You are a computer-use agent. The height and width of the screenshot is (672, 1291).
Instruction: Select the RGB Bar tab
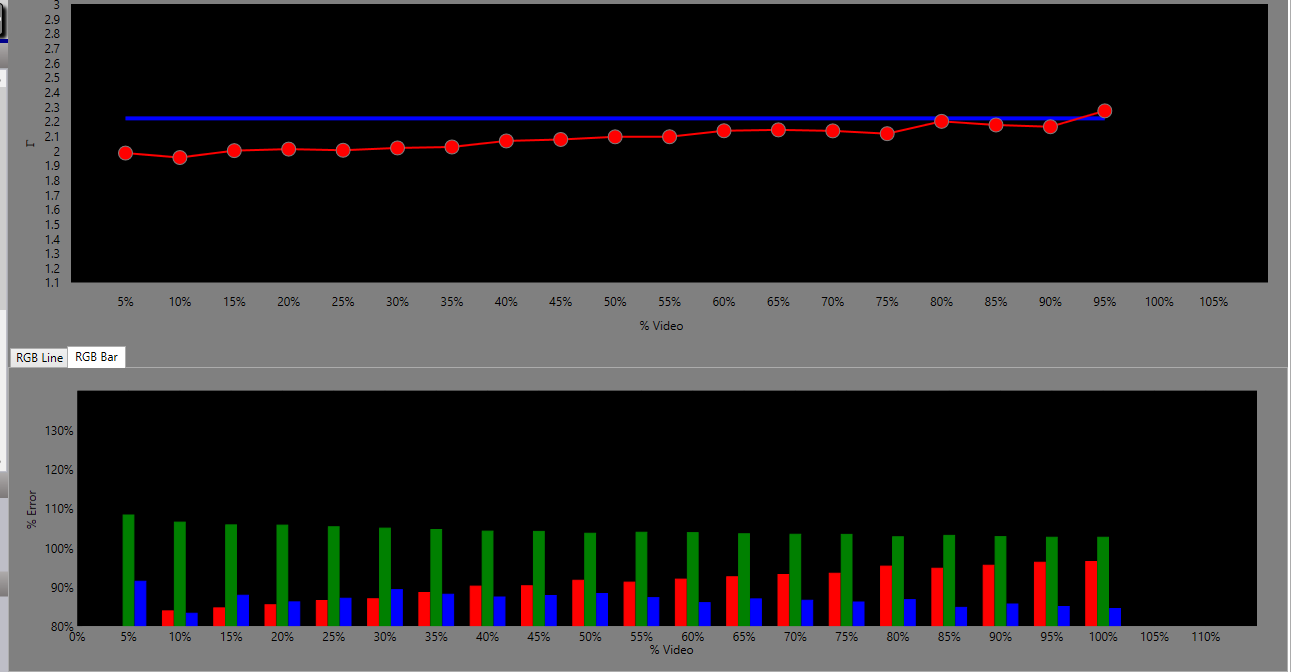coord(96,358)
